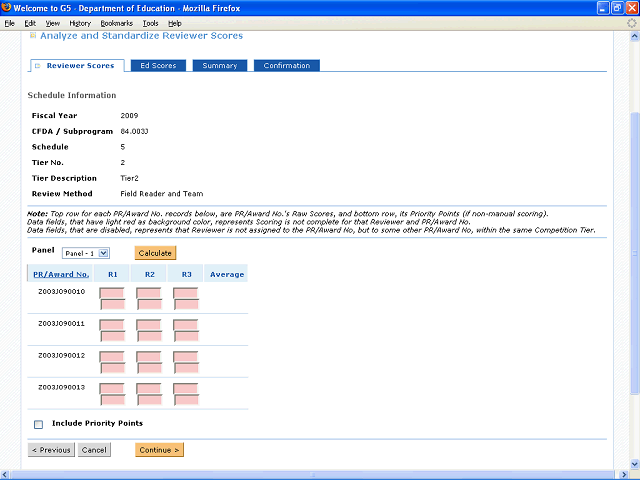Click the R1 column header
The height and width of the screenshot is (480, 640).
coord(113,274)
